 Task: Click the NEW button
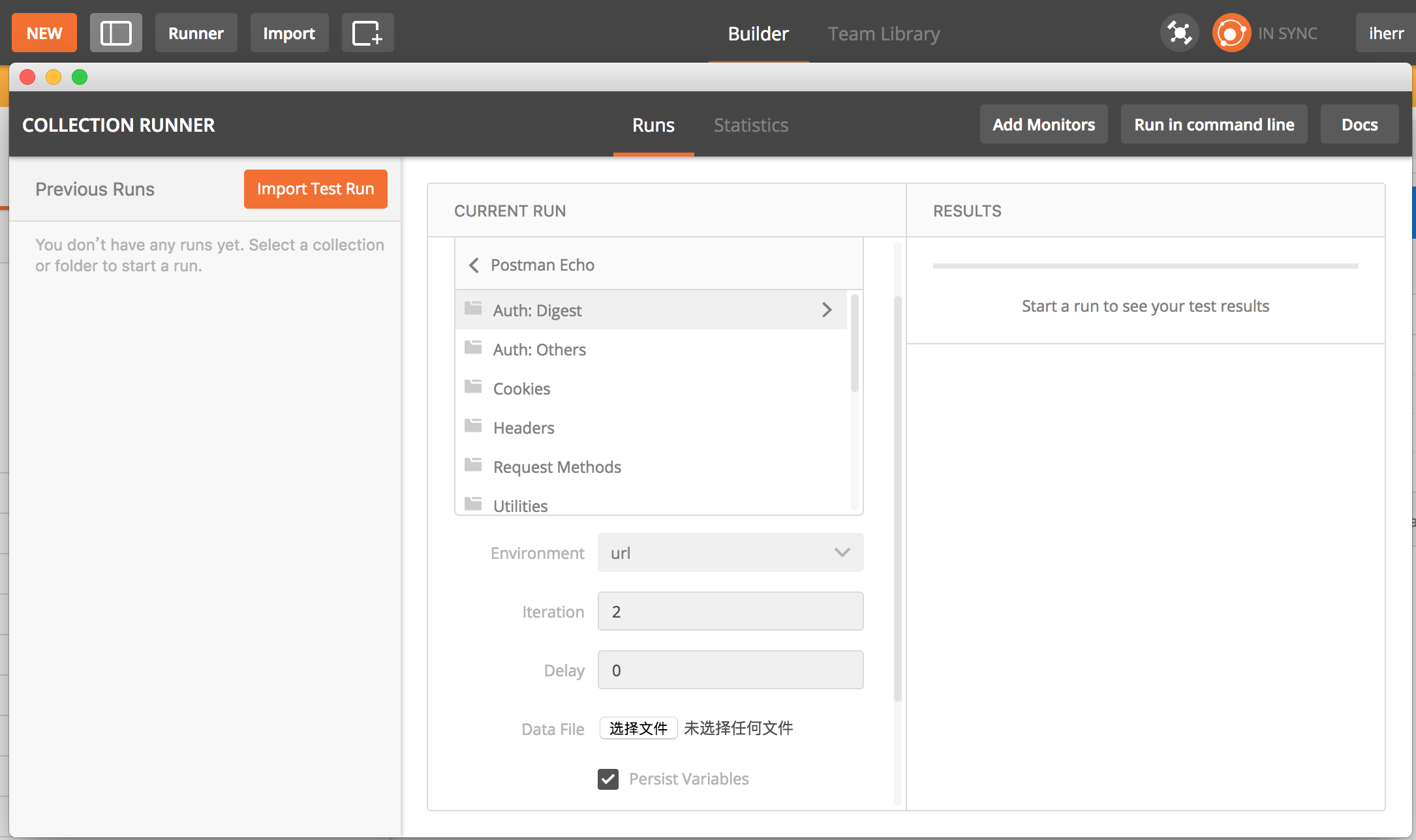44,33
